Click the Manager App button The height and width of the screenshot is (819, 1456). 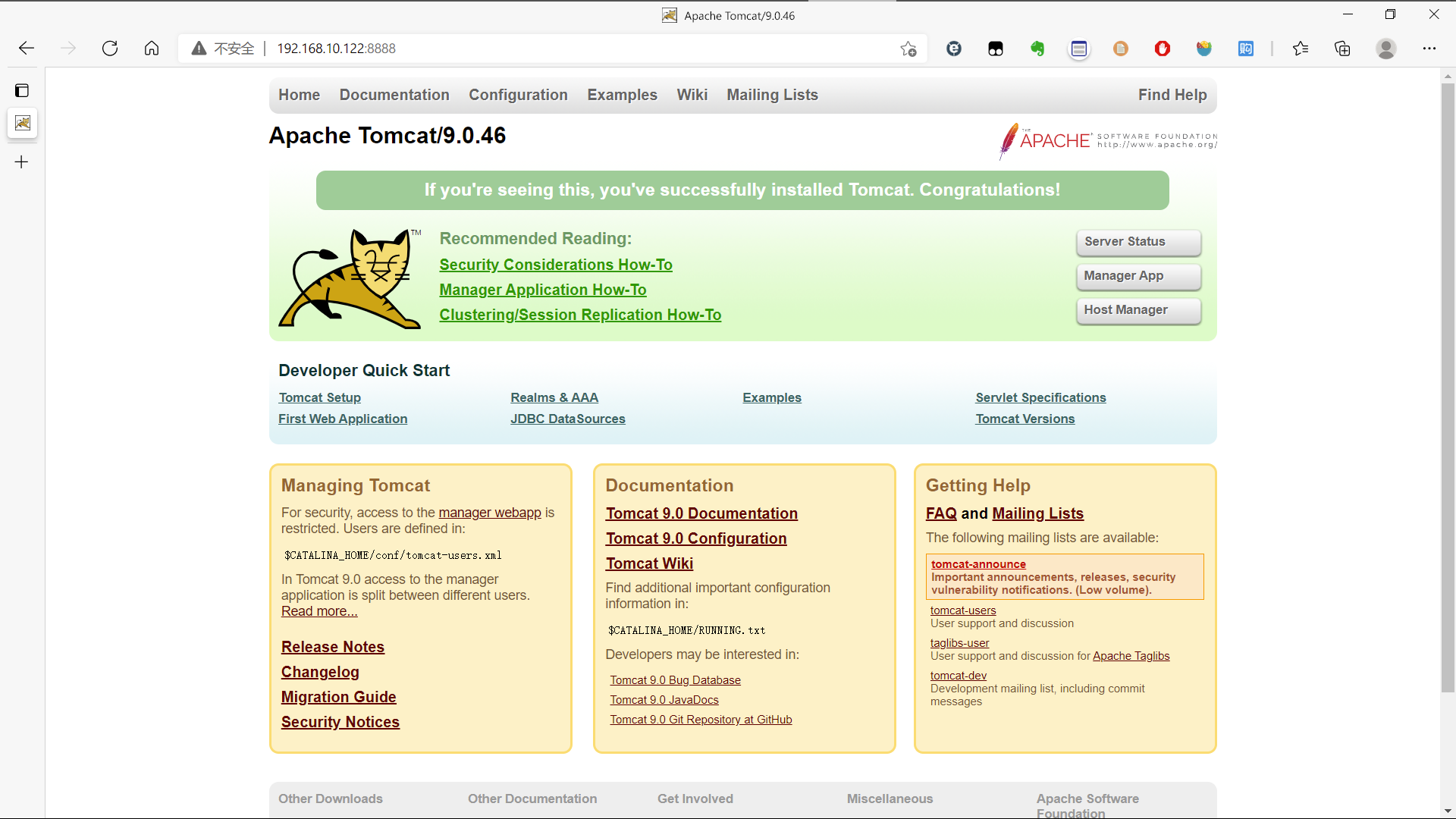1138,276
